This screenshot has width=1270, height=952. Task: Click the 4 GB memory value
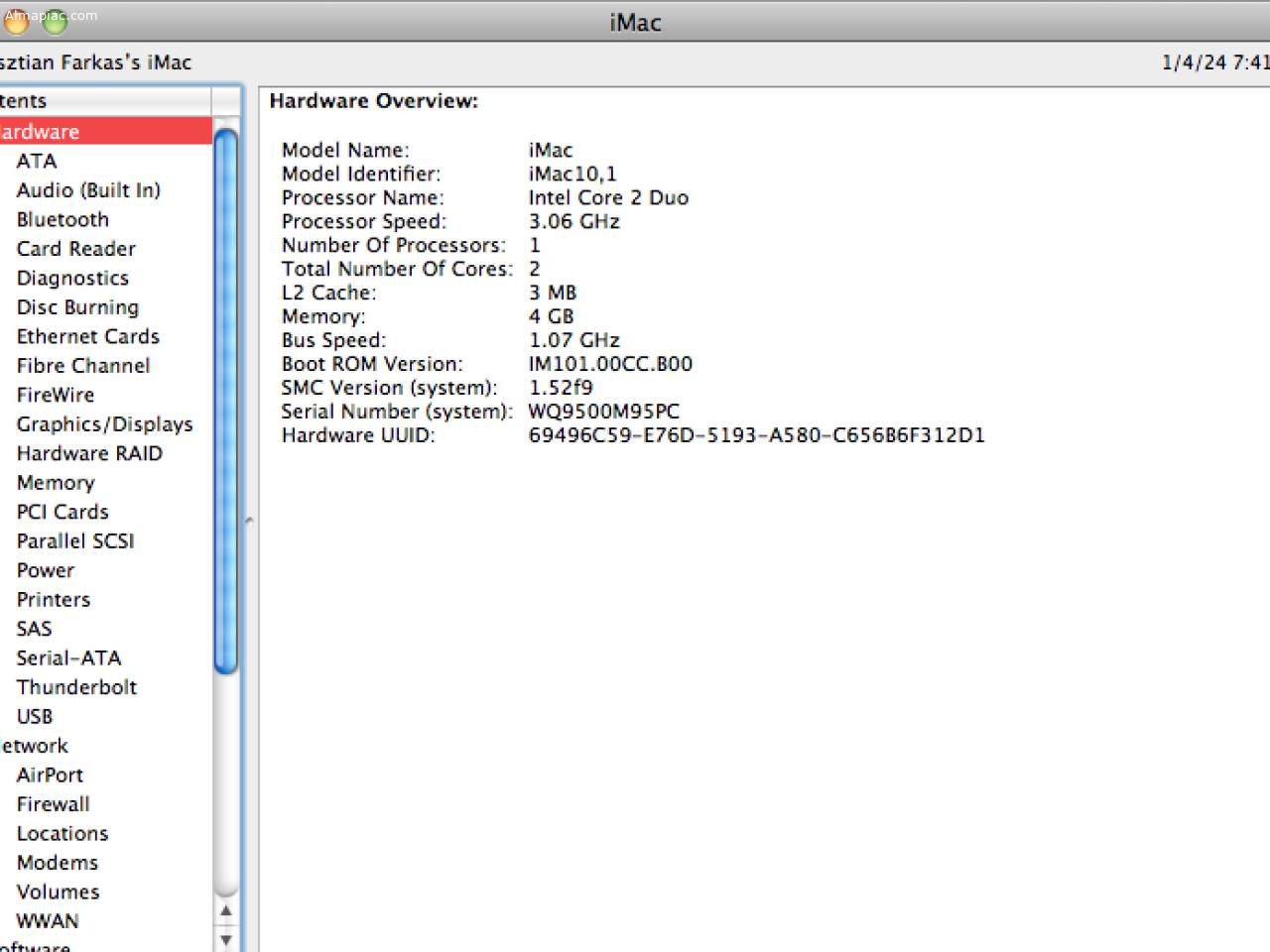click(552, 317)
